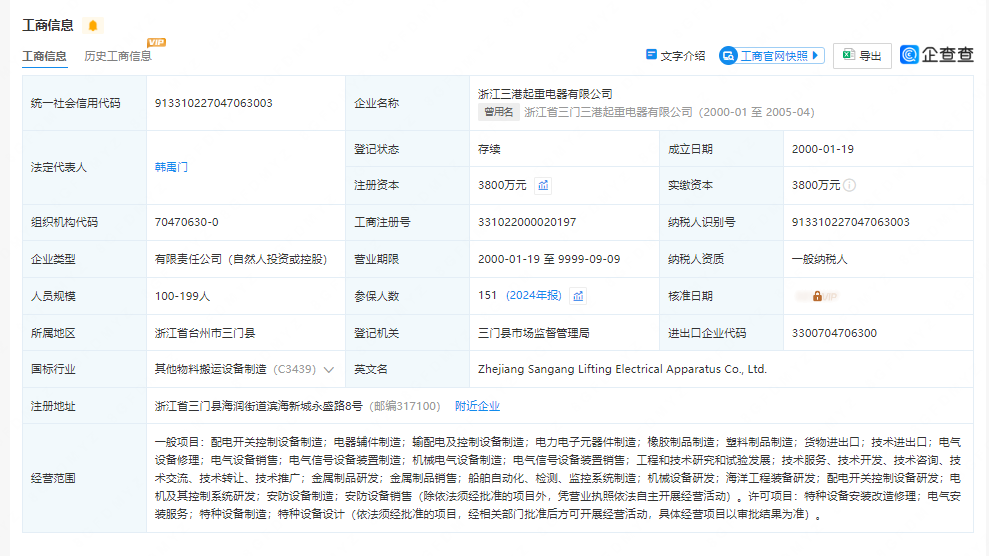
Task: Switch to the 历史工商信息 tab
Action: [x=118, y=56]
